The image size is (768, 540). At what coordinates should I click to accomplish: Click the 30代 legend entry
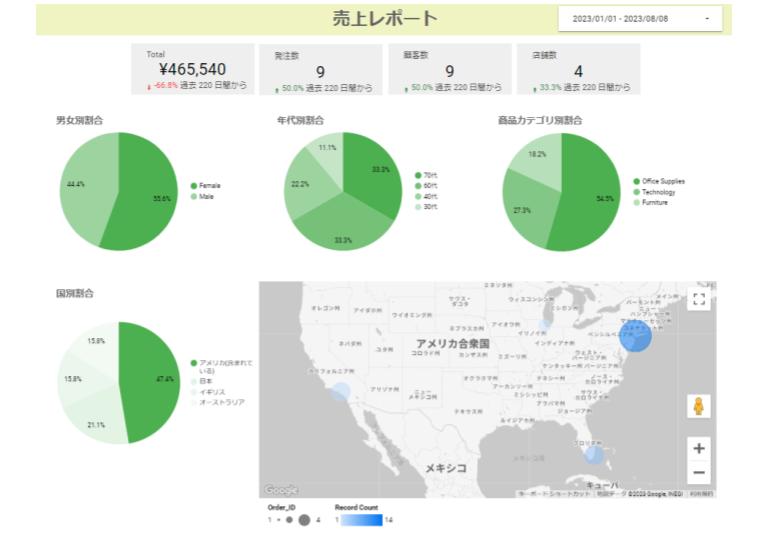click(426, 207)
